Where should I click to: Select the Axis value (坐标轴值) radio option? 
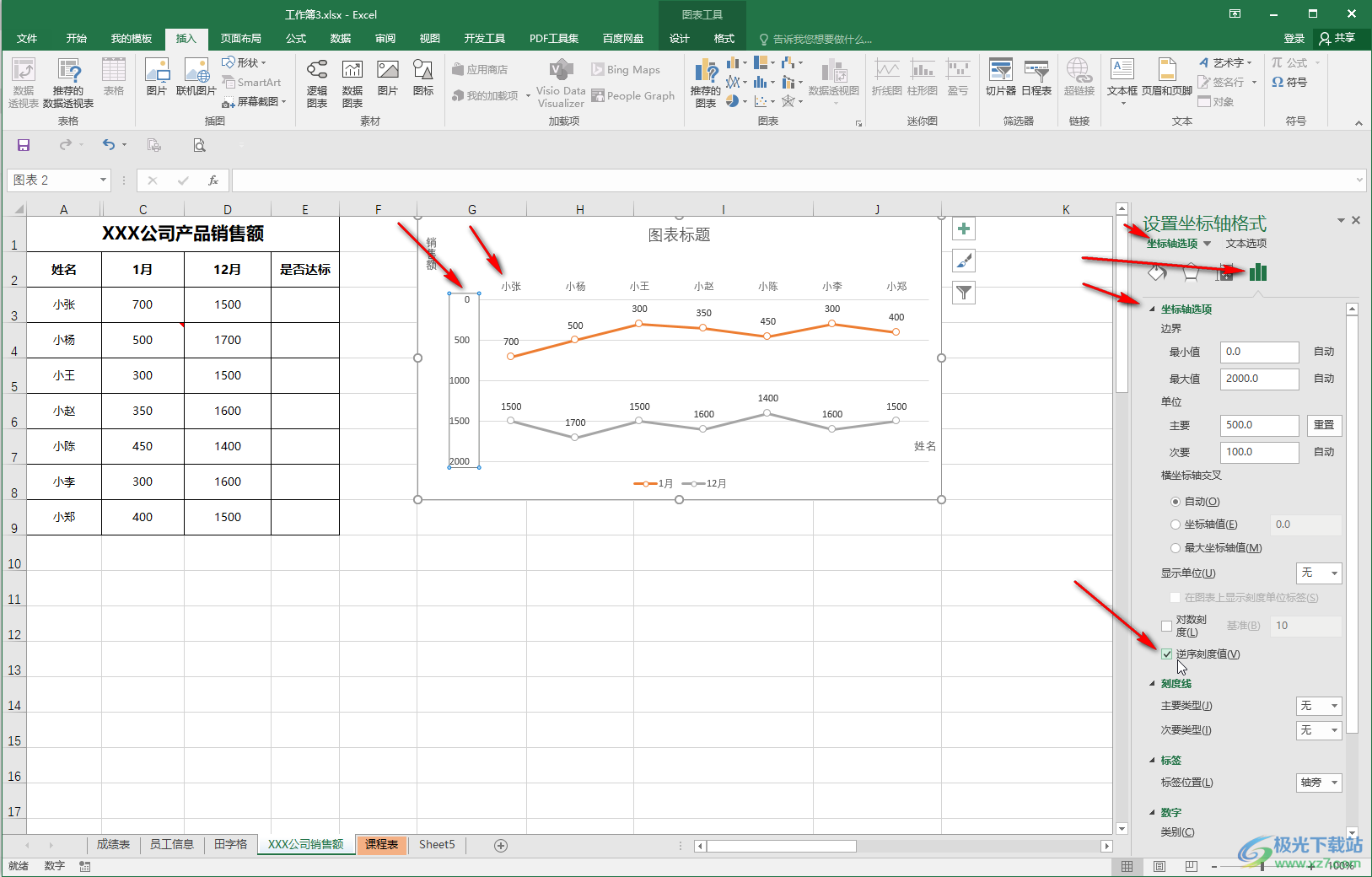(x=1176, y=525)
